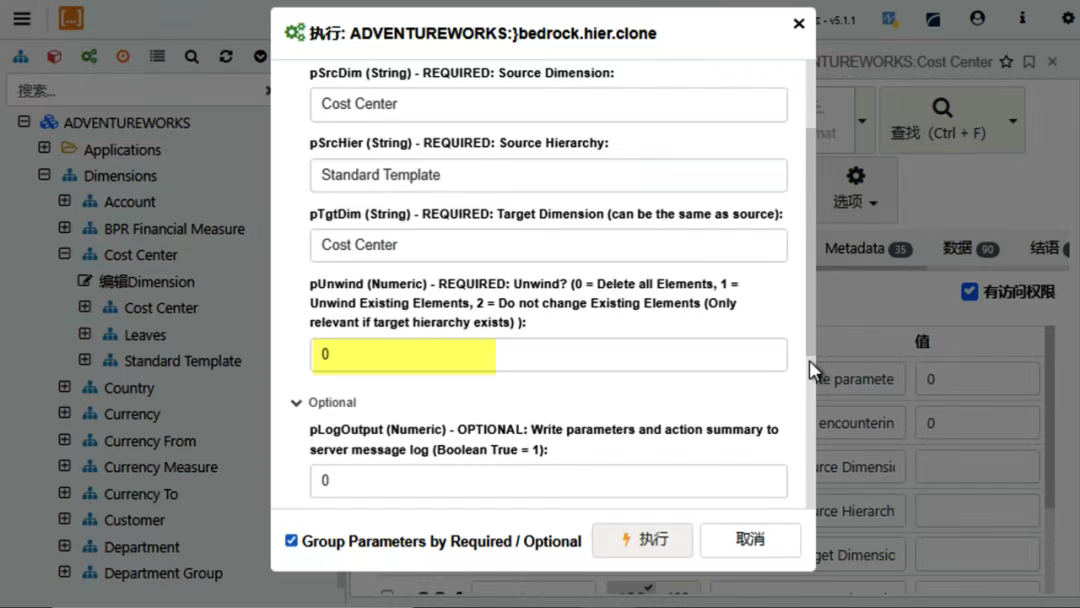
Task: Click the dialog vertical scrollbar
Action: [810, 241]
